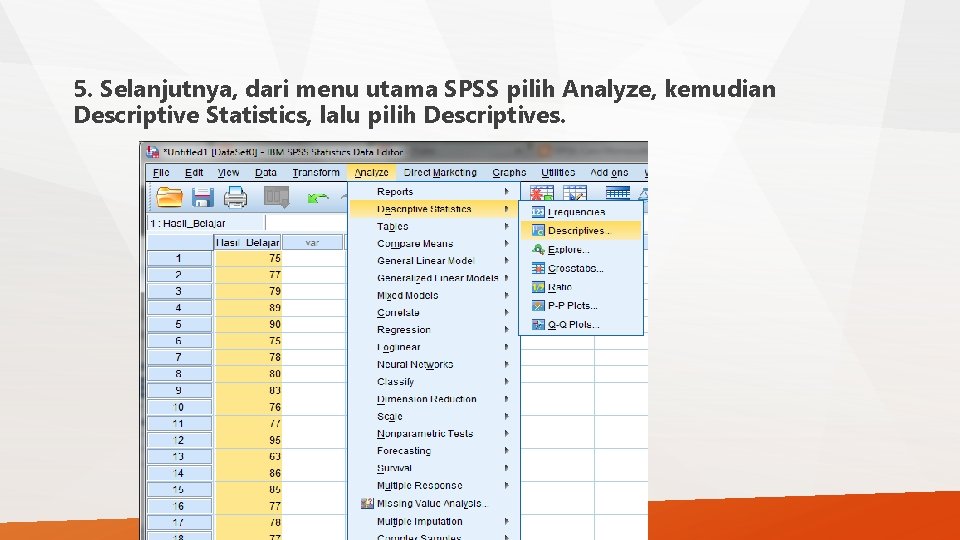Open the Add-ons menu
Screen dimensions: 960x540
coord(609,173)
